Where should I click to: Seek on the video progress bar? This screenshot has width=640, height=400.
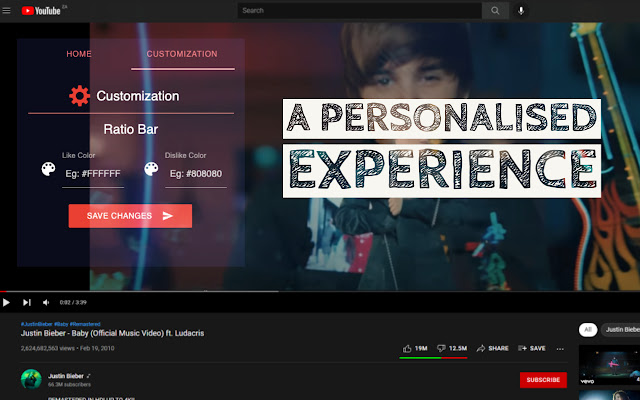point(320,291)
